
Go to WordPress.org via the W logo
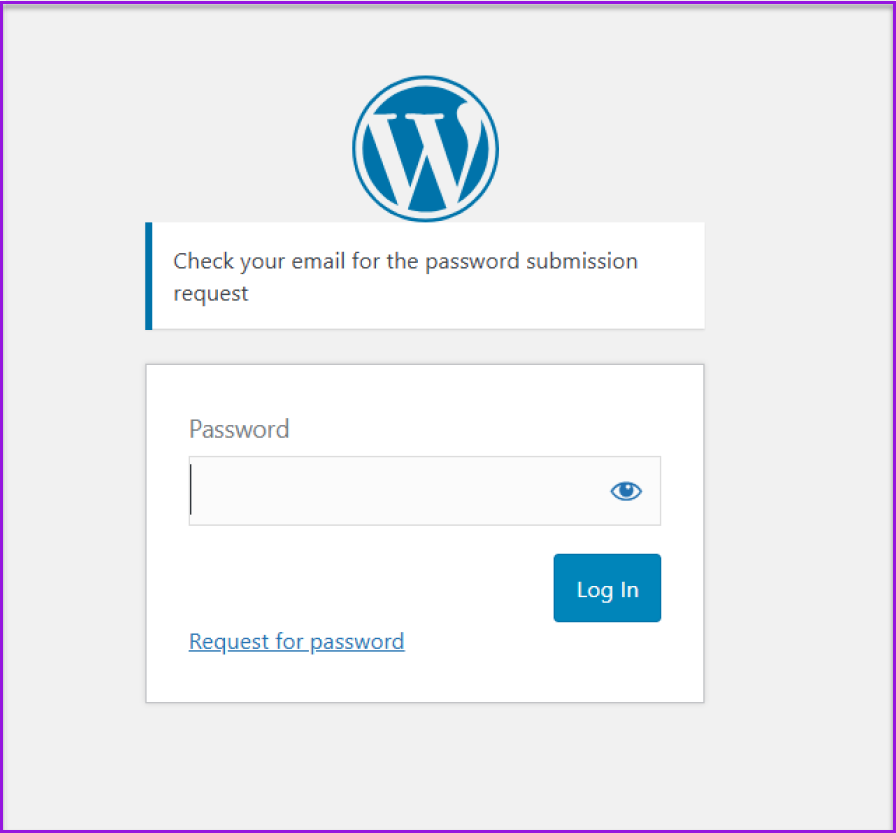point(425,149)
